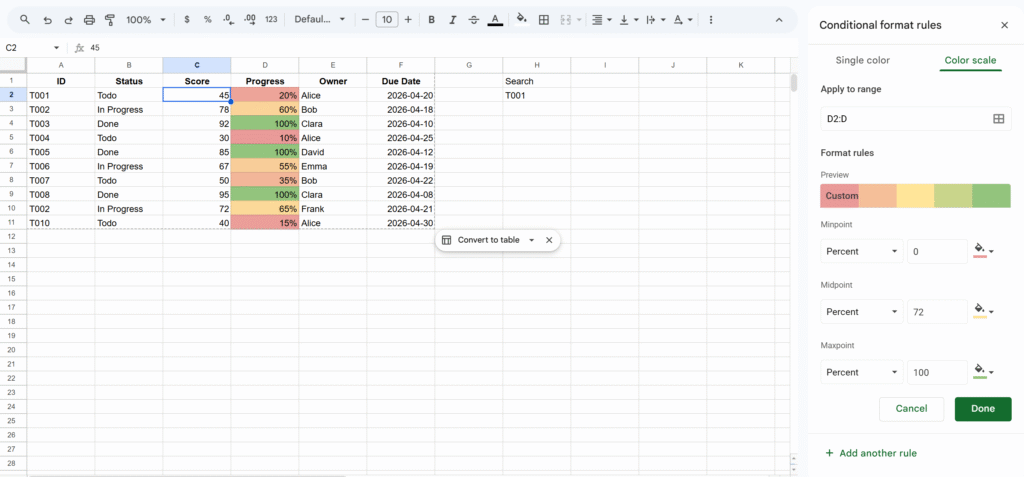Open the Default font family dropdown
The width and height of the screenshot is (1024, 477).
coord(320,20)
